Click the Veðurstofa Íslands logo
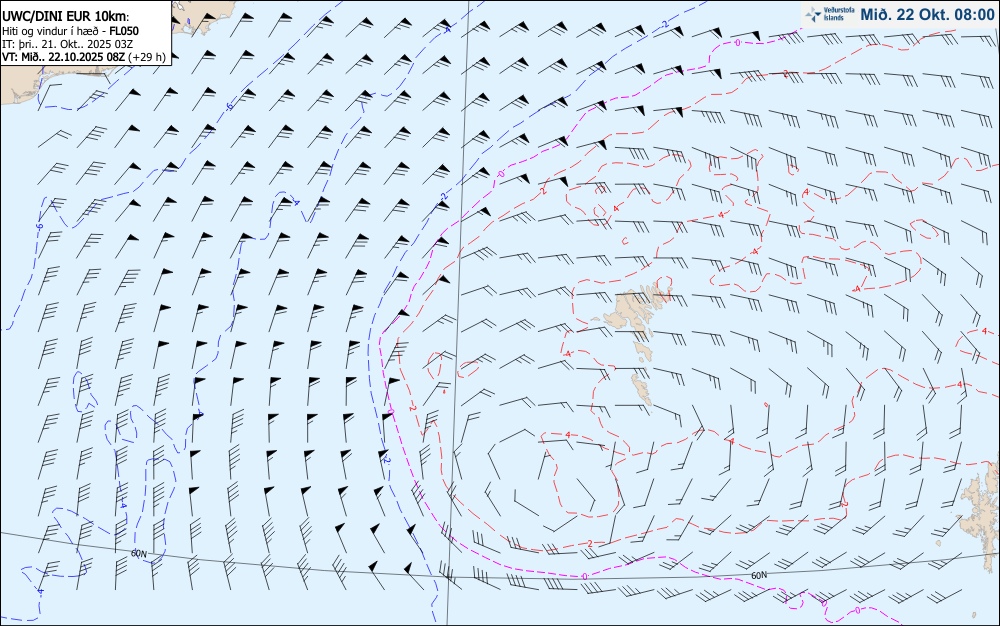This screenshot has height=626, width=1000. [x=828, y=15]
